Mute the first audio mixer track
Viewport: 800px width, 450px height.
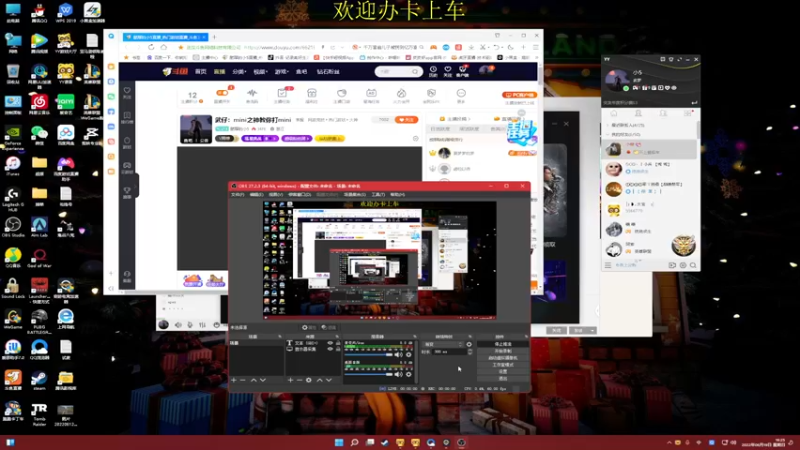398,355
